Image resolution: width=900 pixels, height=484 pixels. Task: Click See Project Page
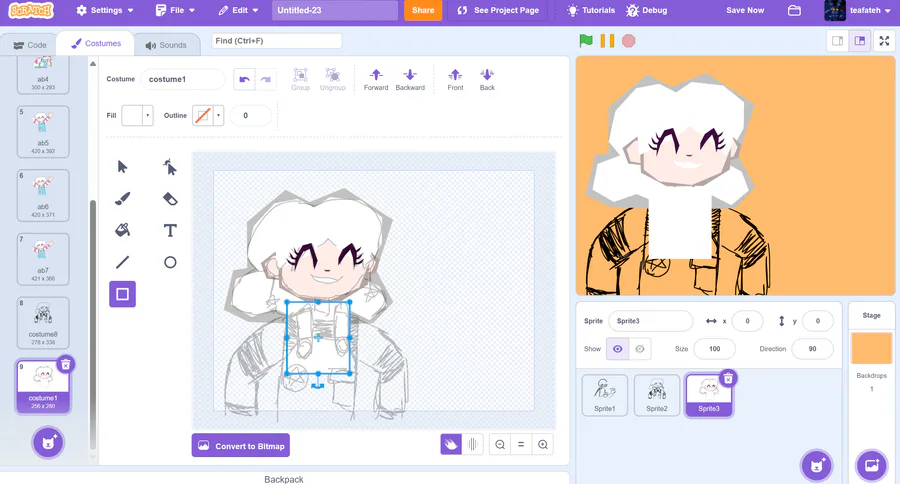click(498, 10)
